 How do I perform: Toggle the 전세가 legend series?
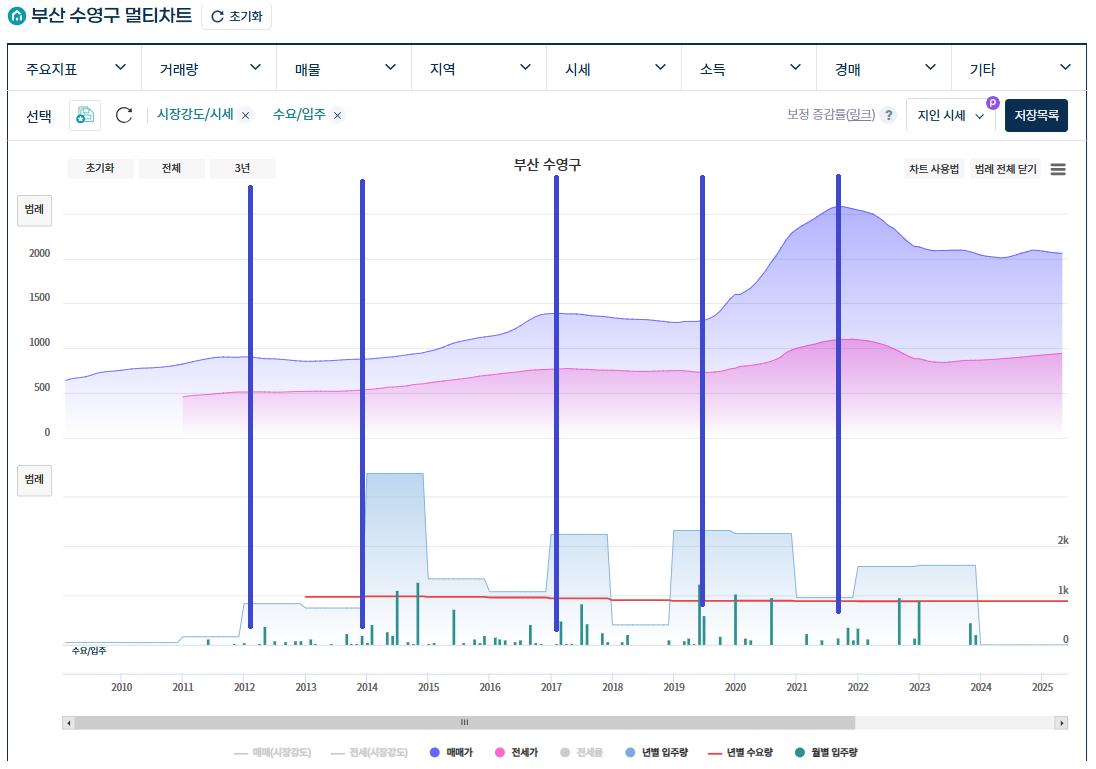(x=517, y=753)
